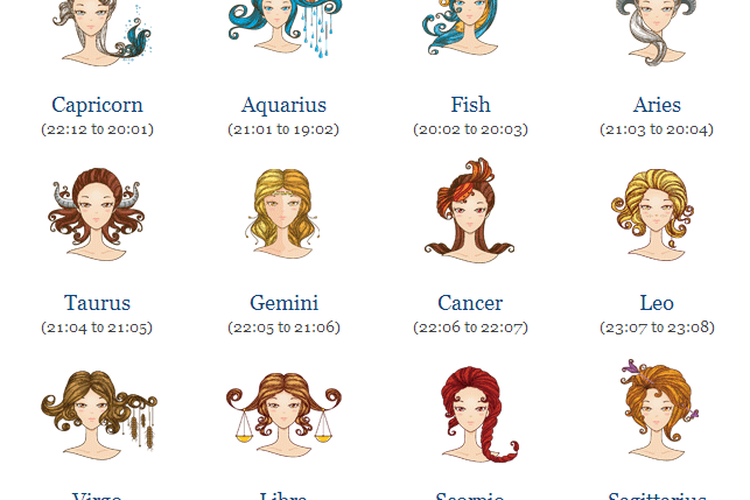Select the Scorpio girl with red braid
Screen dimensions: 750x500
click(478, 415)
